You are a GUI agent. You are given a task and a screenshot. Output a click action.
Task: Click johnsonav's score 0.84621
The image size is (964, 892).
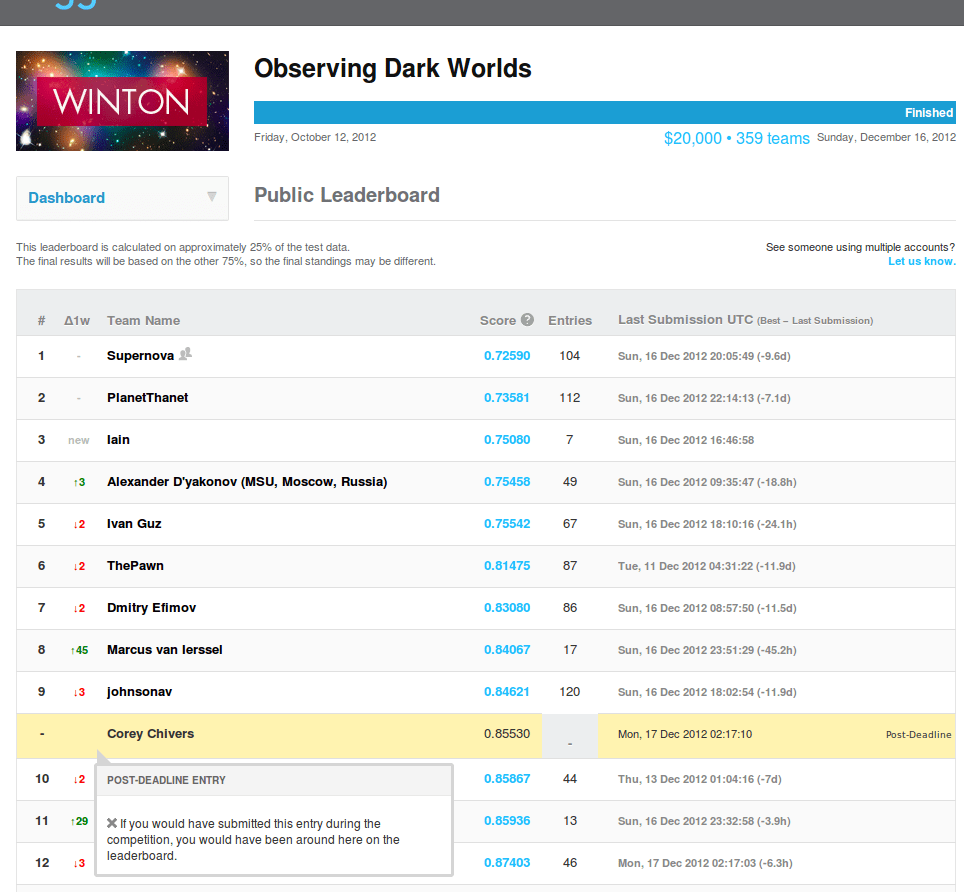pos(506,691)
